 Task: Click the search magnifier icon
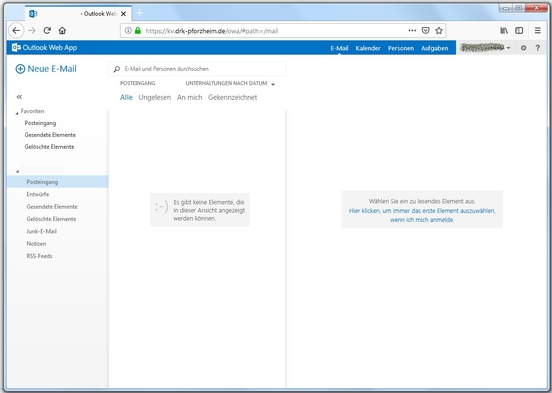117,69
